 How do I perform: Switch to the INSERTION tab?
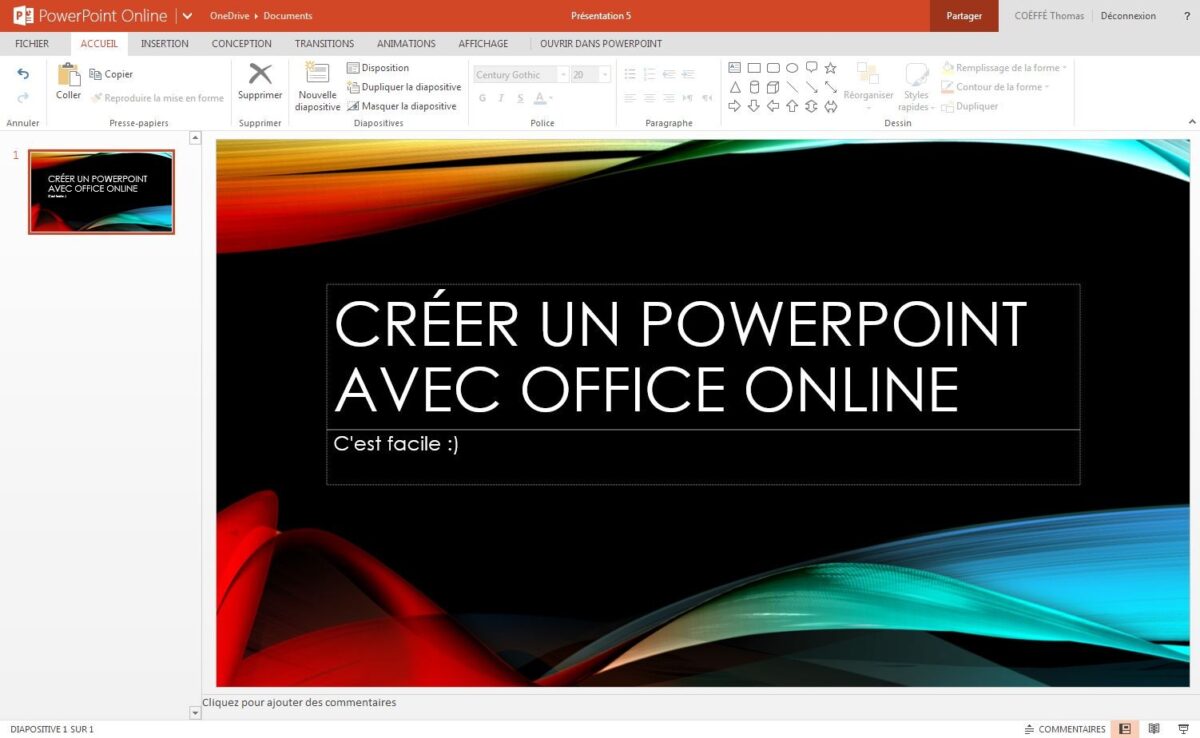pyautogui.click(x=165, y=44)
